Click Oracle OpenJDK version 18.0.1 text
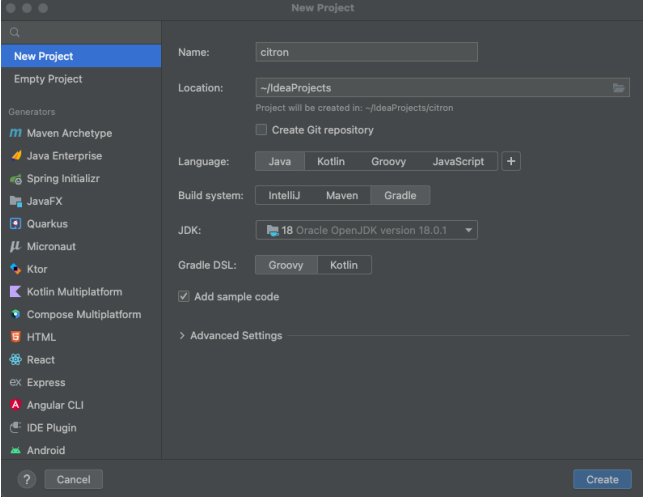The width and height of the screenshot is (645, 497). tap(371, 230)
